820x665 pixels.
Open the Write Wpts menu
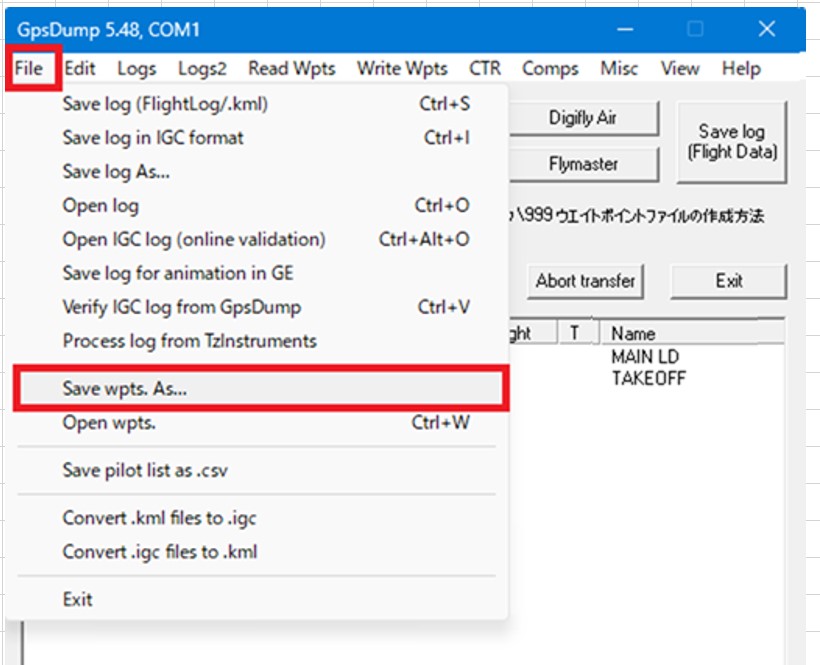point(402,69)
